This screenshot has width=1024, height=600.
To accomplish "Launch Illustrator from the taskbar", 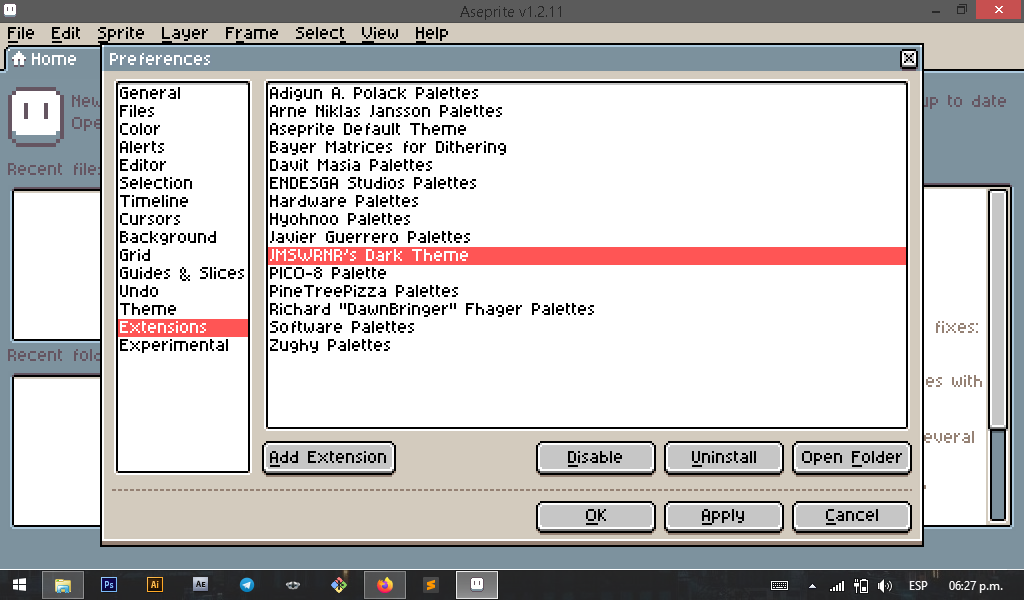I will pyautogui.click(x=154, y=585).
